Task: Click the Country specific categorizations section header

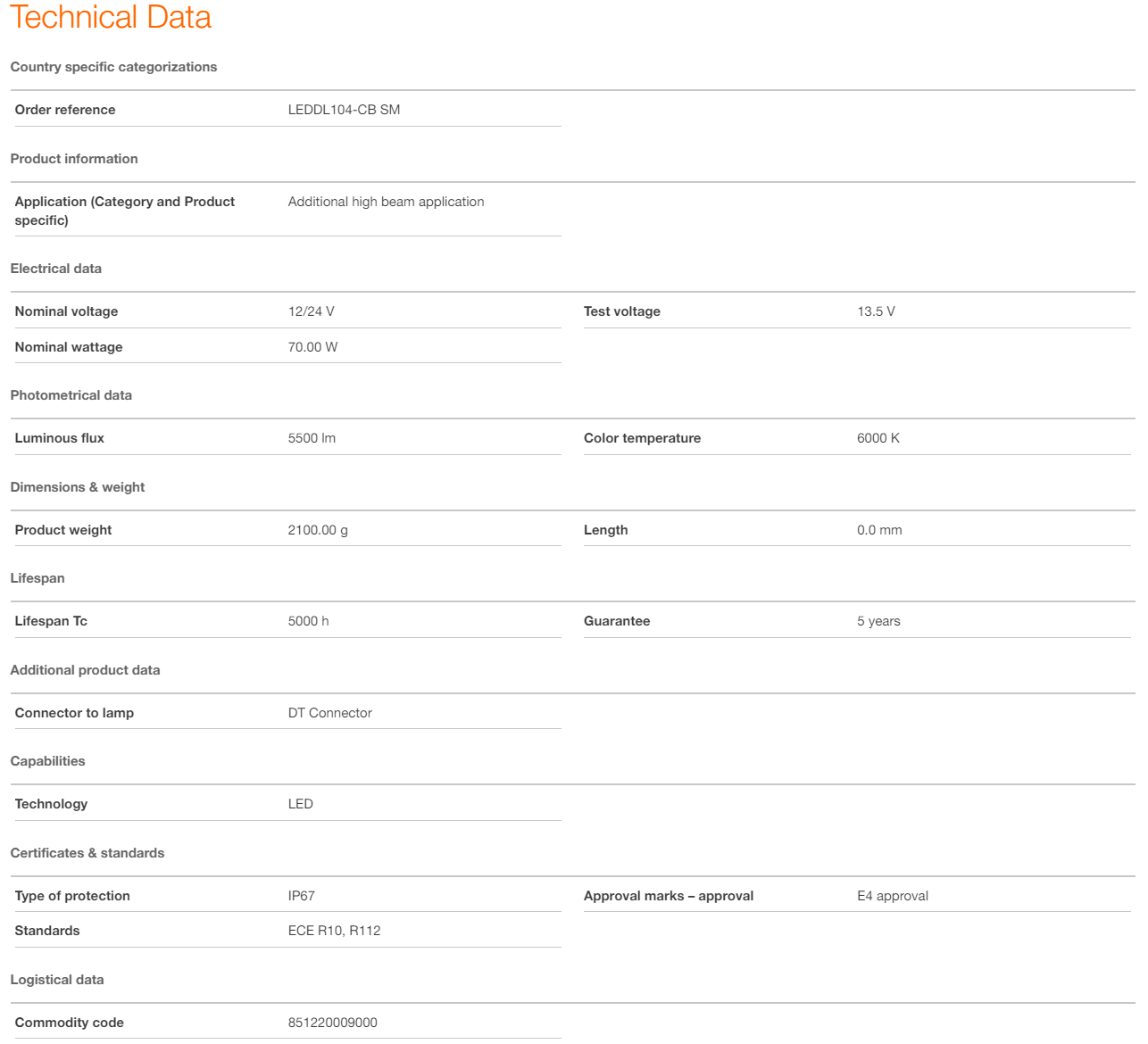Action: coord(113,67)
